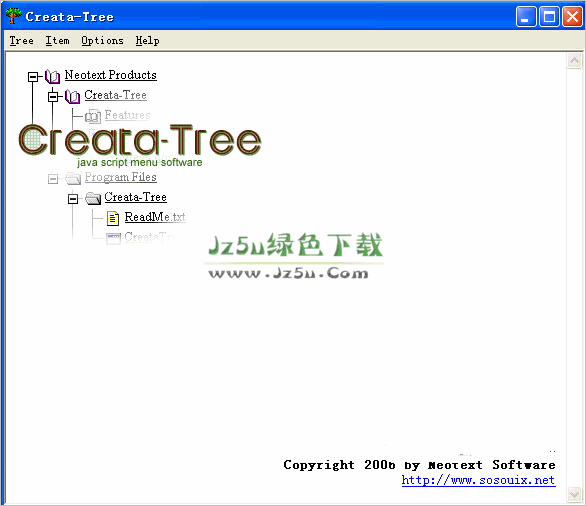The height and width of the screenshot is (506, 586).
Task: Click the open book icon beside Creata-Tree
Action: coord(72,96)
